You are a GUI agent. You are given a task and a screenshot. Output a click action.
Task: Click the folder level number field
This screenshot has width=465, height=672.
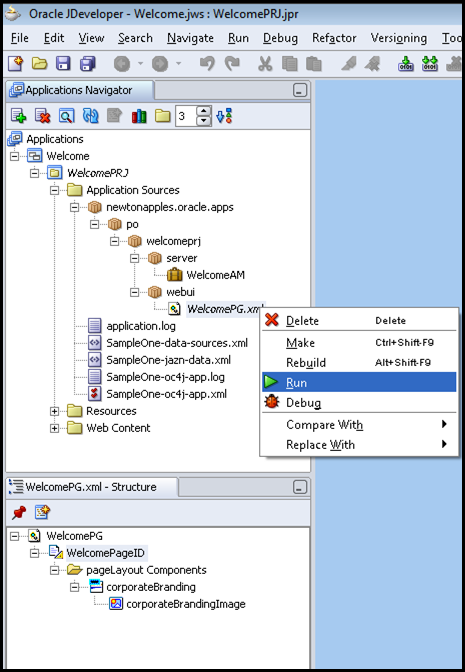tap(186, 116)
